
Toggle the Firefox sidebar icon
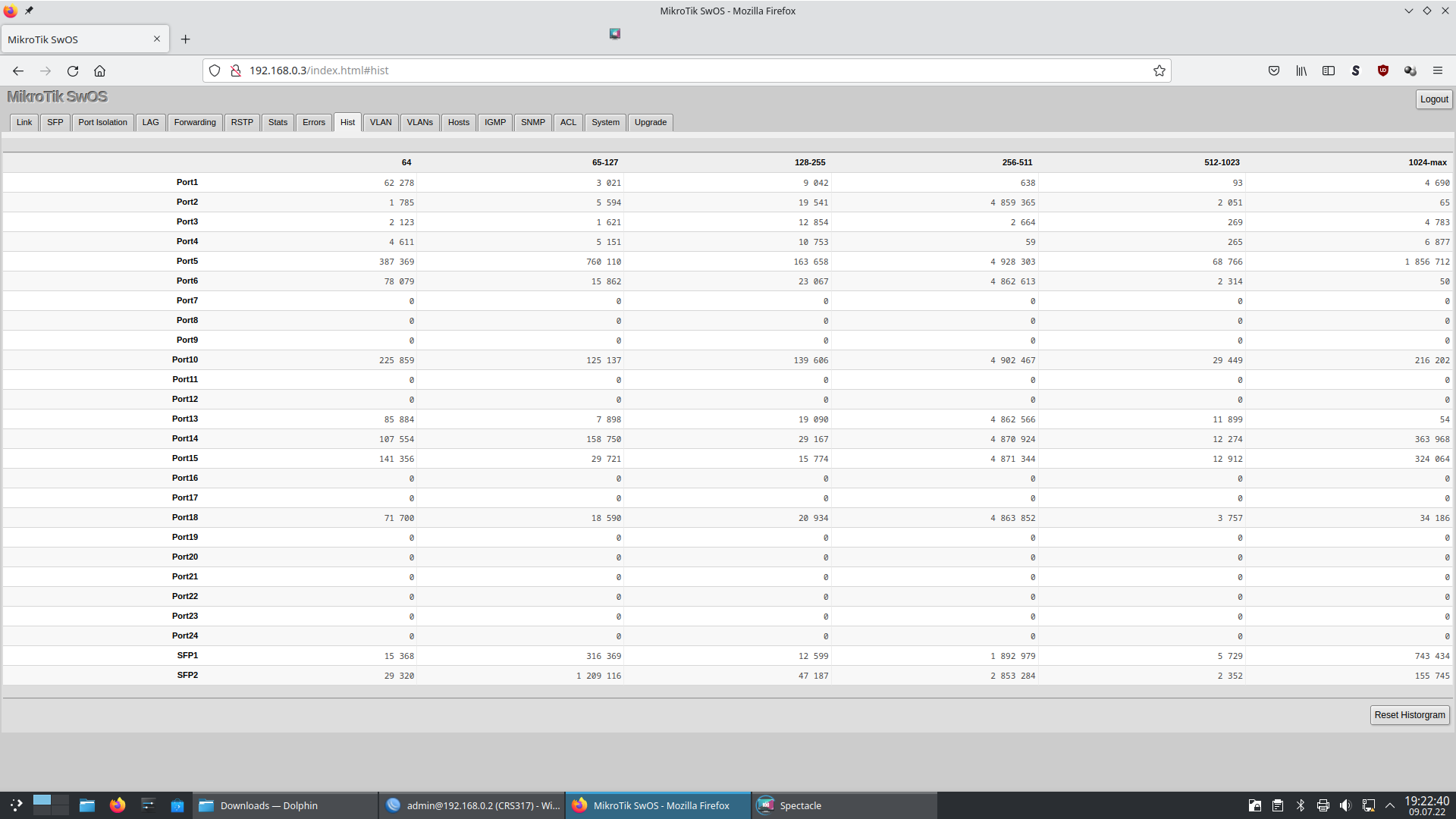pyautogui.click(x=1329, y=71)
